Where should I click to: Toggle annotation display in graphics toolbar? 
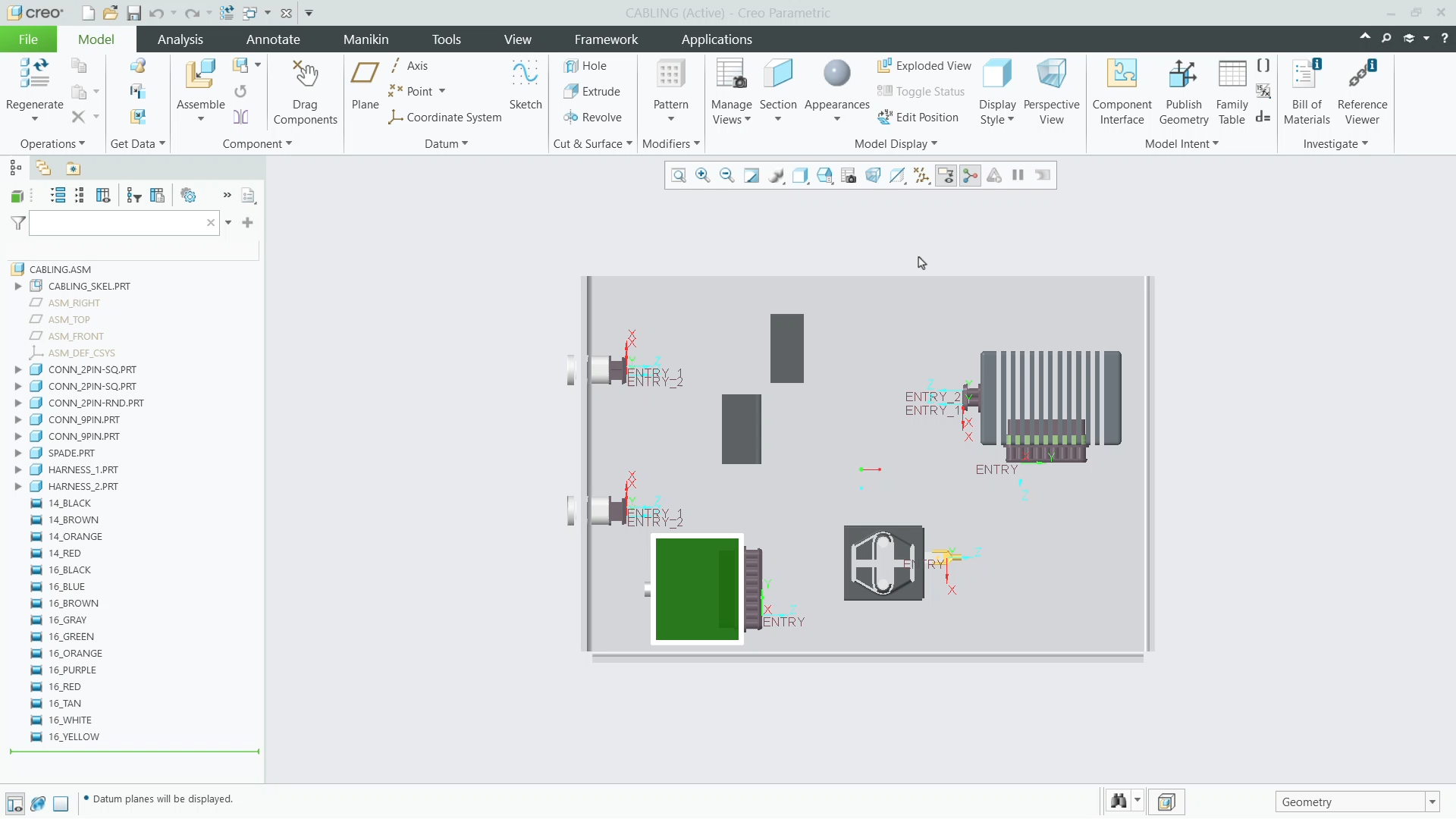(946, 176)
